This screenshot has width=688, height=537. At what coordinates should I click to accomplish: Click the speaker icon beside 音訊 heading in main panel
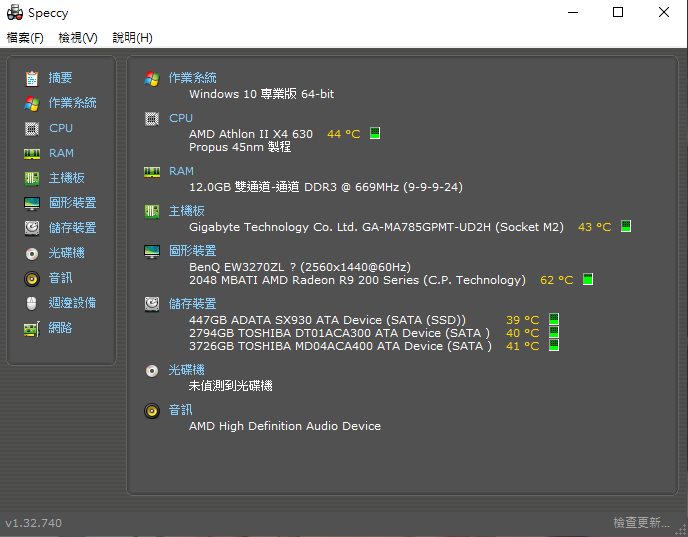pyautogui.click(x=152, y=411)
